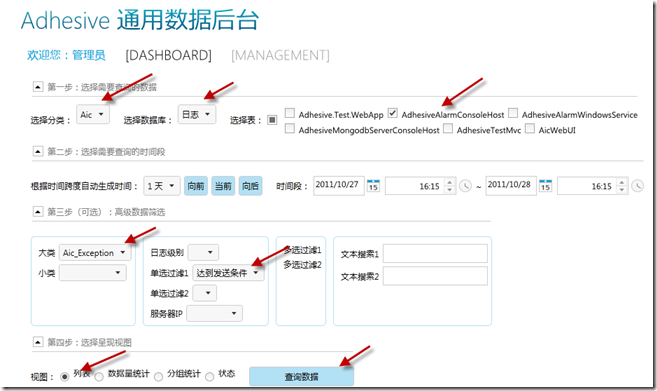Check Adhesive.Test.WebApp table
The image size is (657, 391).
point(290,113)
